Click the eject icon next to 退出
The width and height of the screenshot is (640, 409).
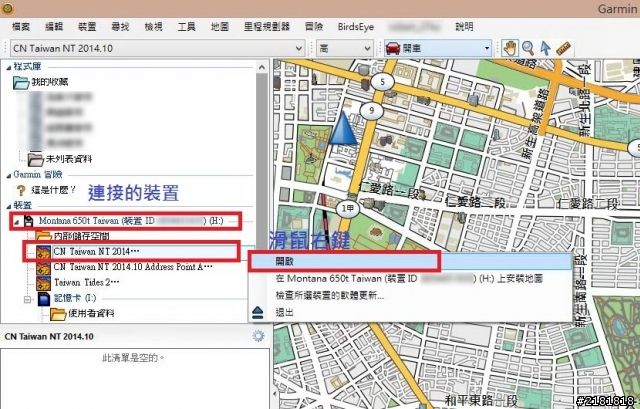tap(258, 312)
